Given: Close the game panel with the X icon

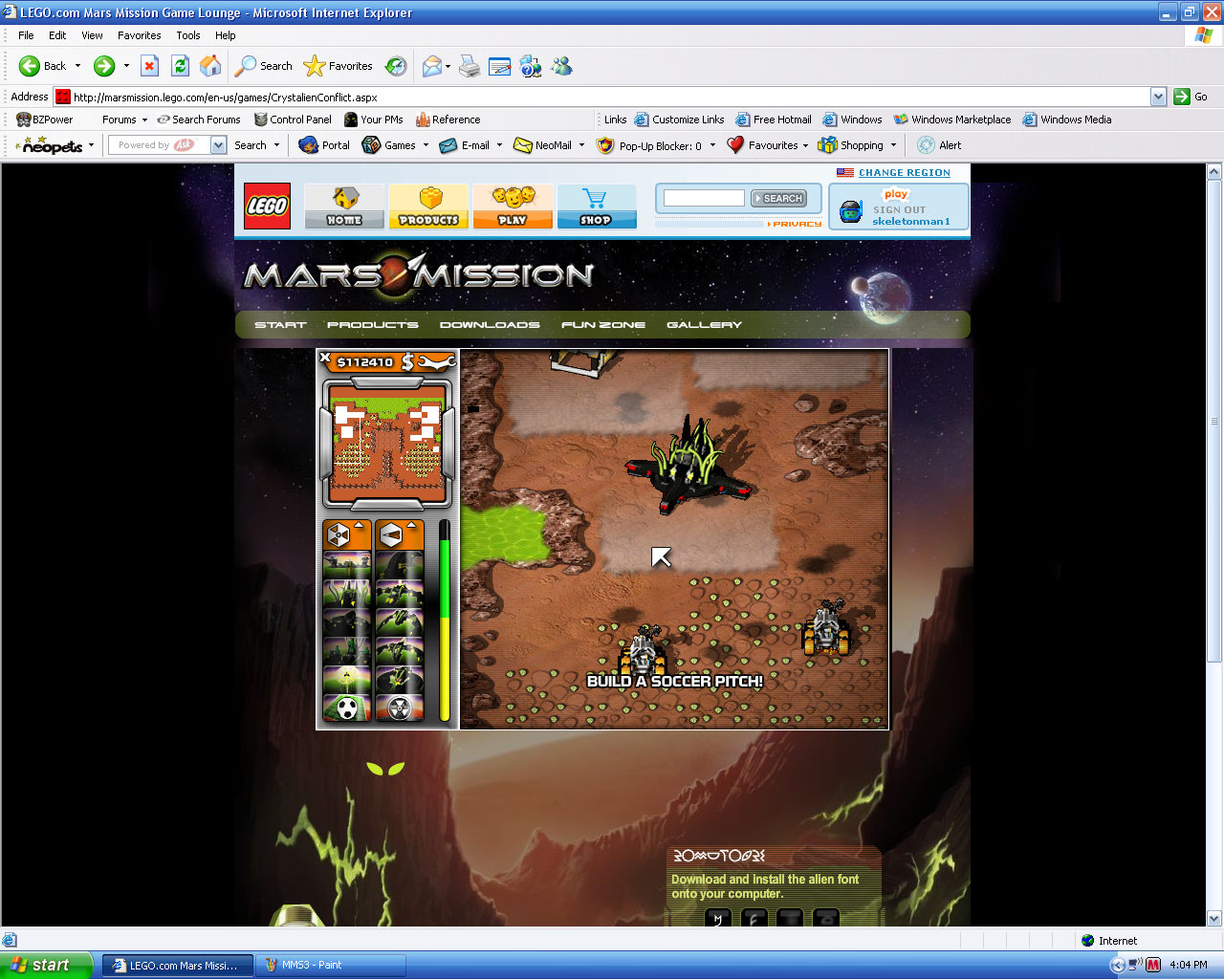Looking at the screenshot, I should (325, 358).
